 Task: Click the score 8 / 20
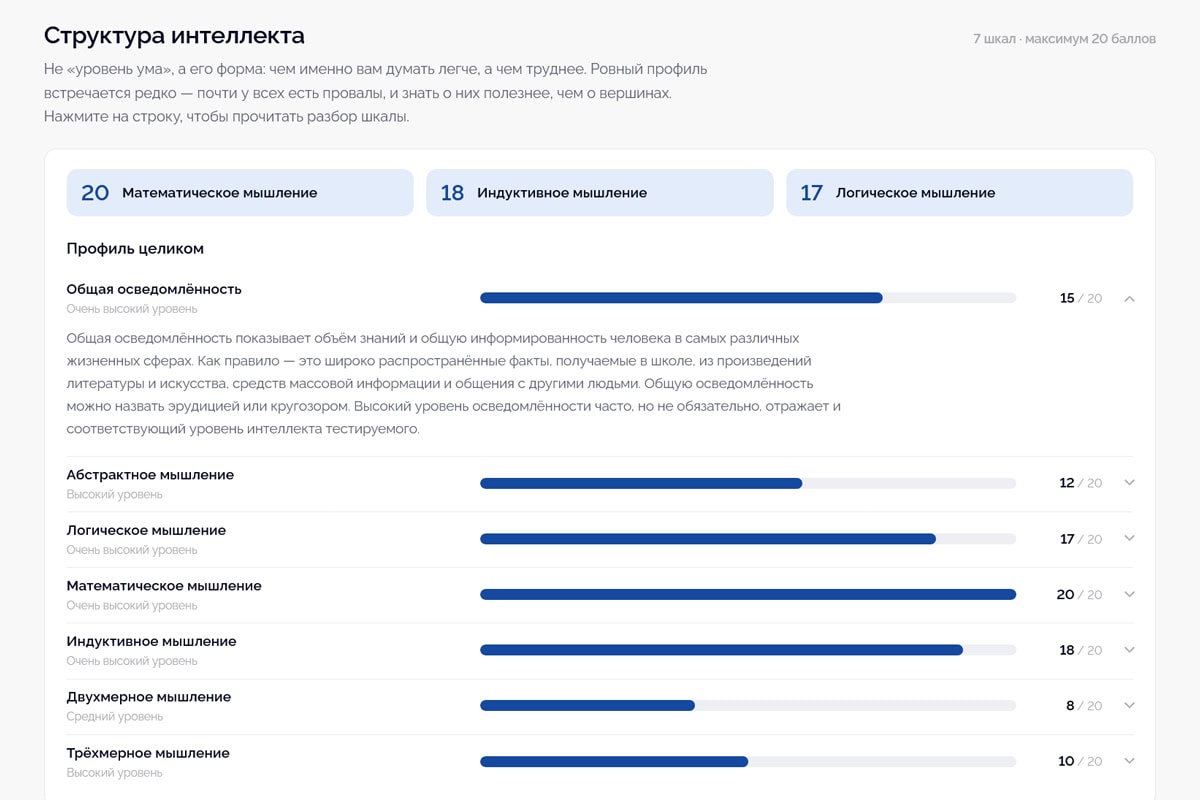pyautogui.click(x=1084, y=705)
